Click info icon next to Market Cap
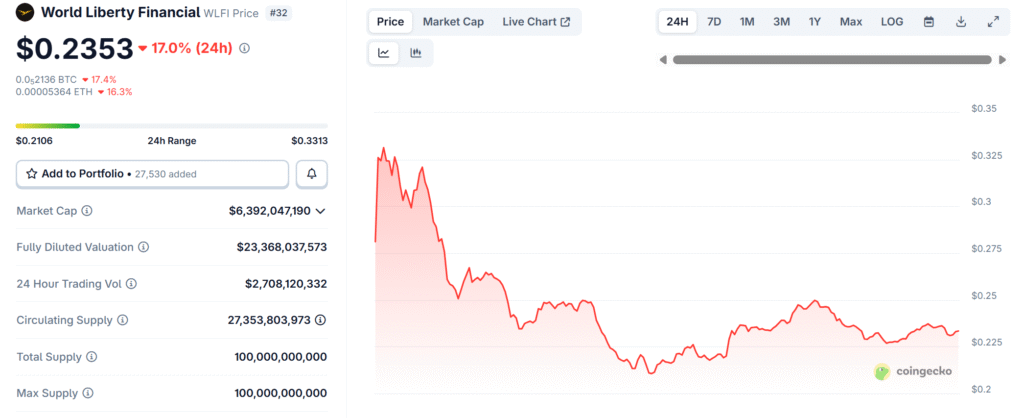 87,211
